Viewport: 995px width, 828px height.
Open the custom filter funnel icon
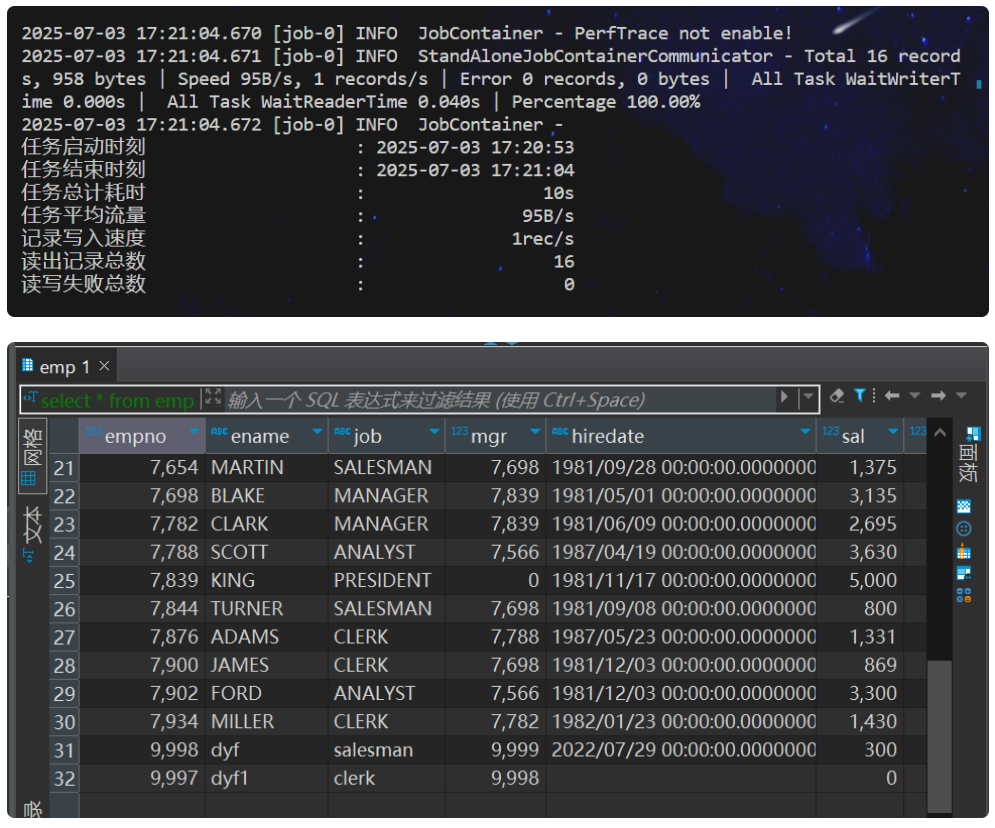860,396
